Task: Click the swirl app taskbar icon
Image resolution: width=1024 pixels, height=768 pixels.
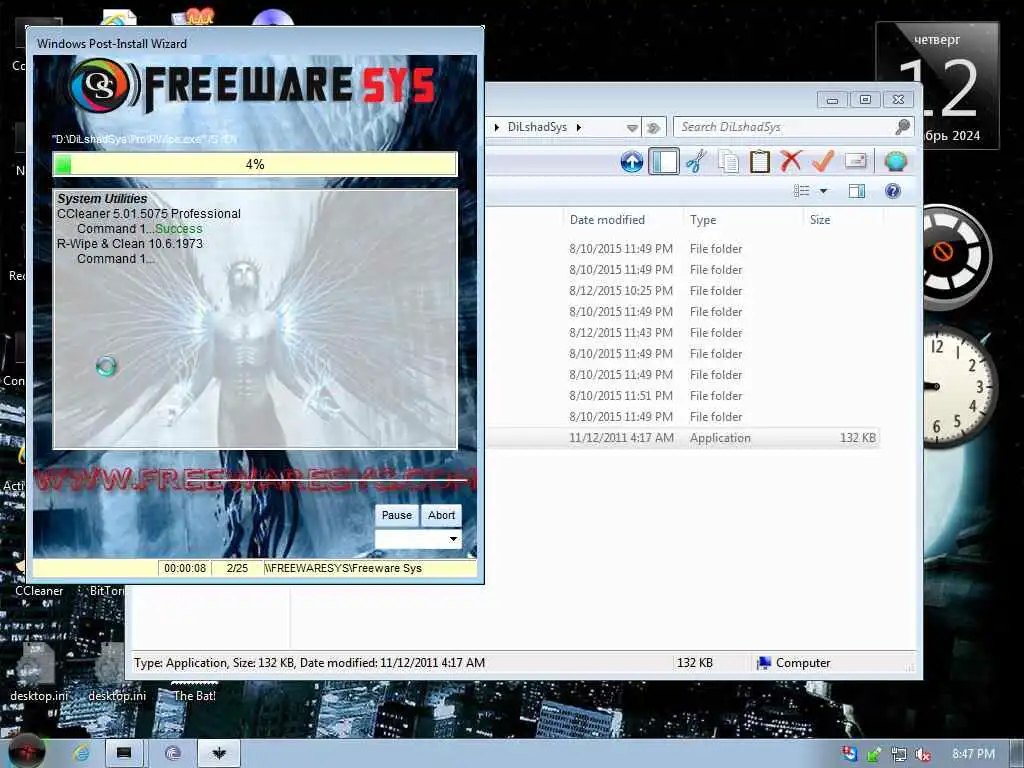Action: click(173, 754)
